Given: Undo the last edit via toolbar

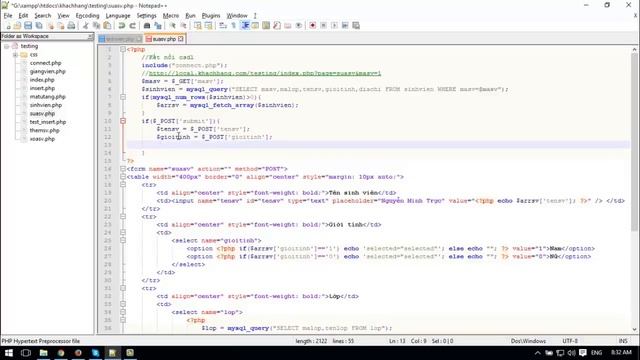Looking at the screenshot, I should [122, 25].
